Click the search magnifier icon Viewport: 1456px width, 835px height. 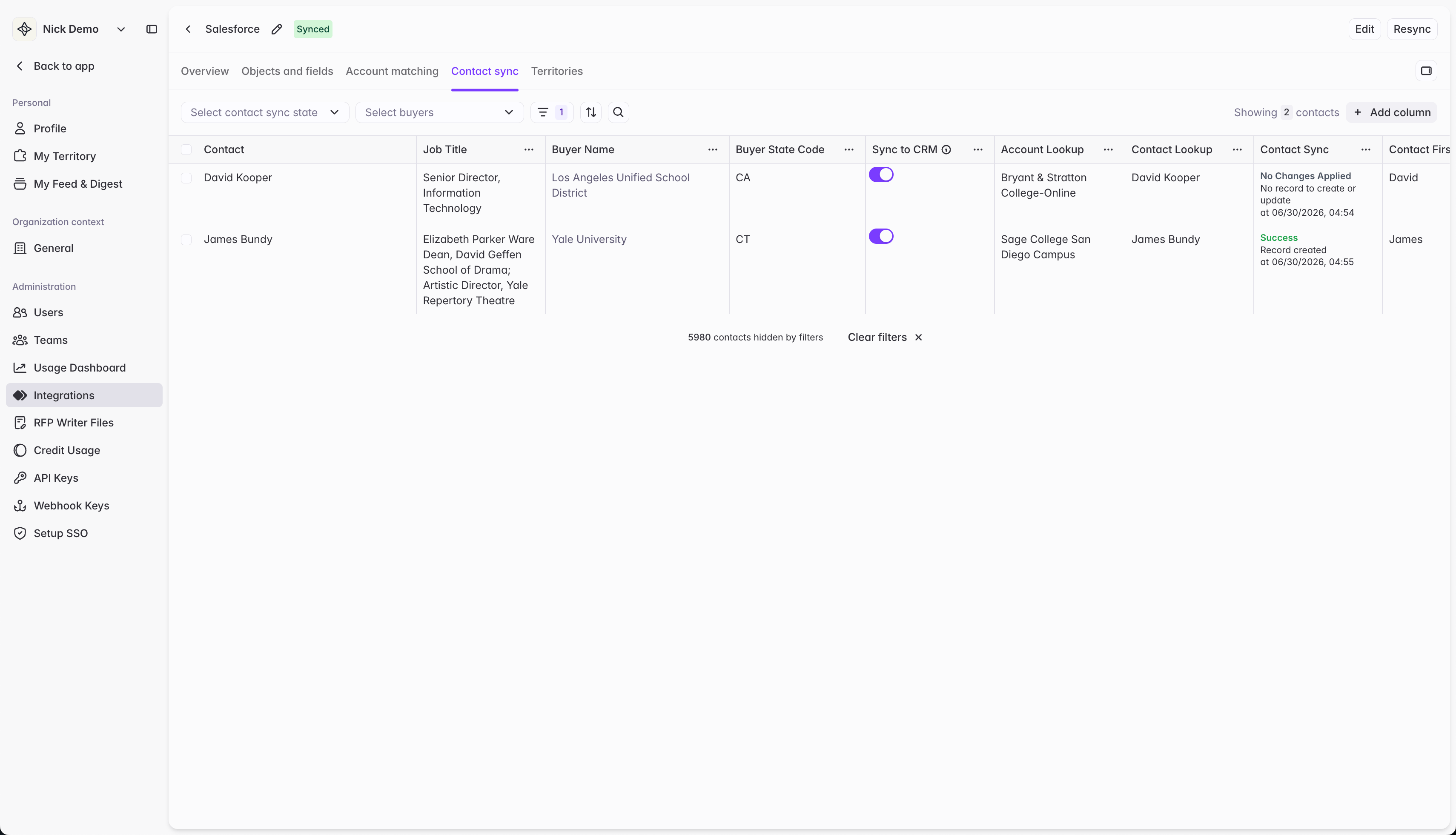[618, 112]
